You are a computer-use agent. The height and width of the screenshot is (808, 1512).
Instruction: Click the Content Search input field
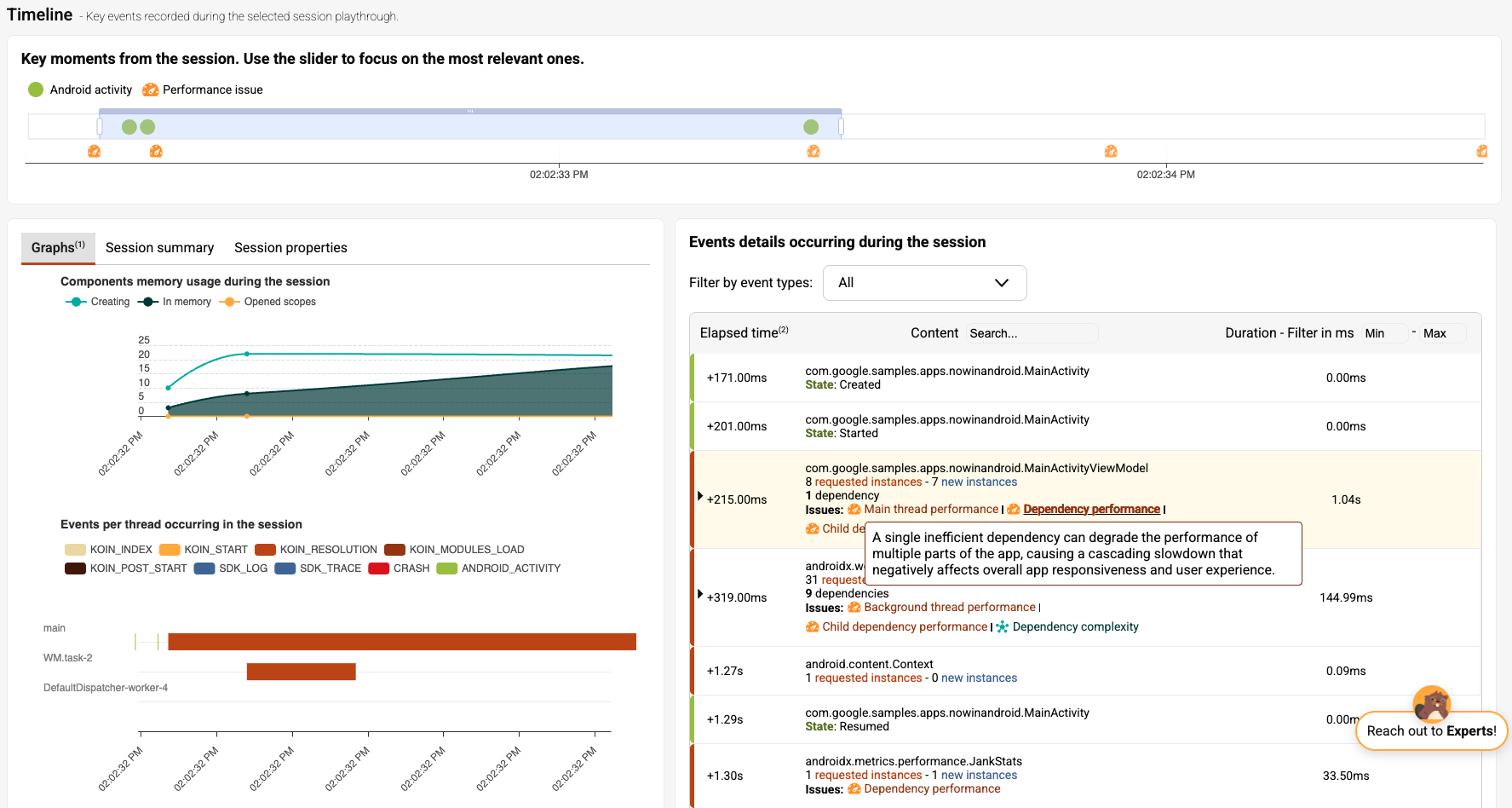(x=1031, y=333)
